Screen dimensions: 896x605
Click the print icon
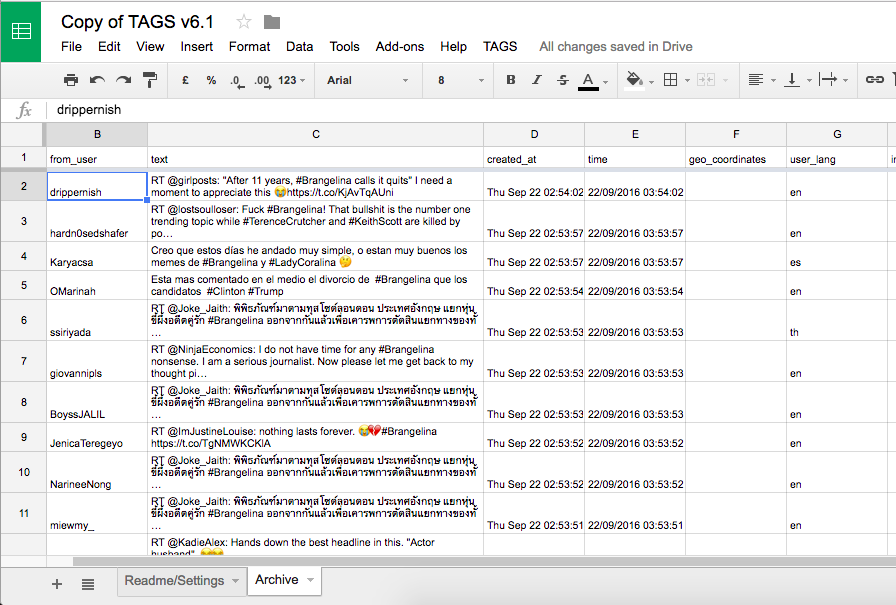coord(71,80)
